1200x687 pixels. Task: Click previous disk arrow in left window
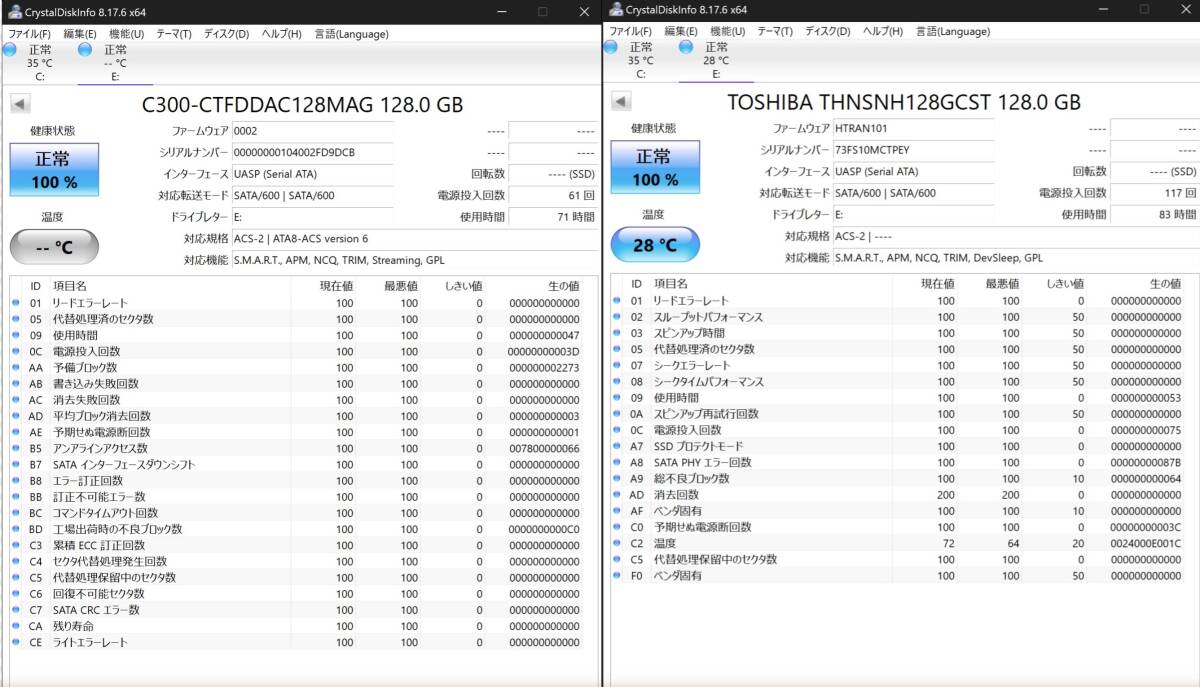point(20,104)
